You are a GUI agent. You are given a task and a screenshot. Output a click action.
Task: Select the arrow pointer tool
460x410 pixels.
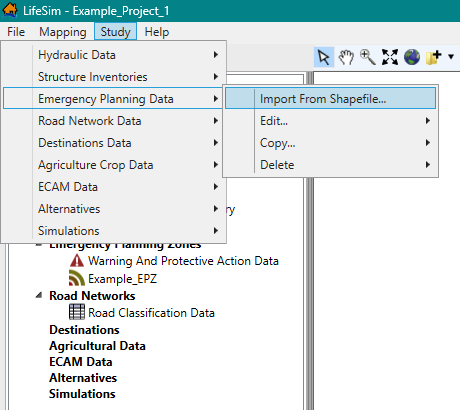[324, 57]
